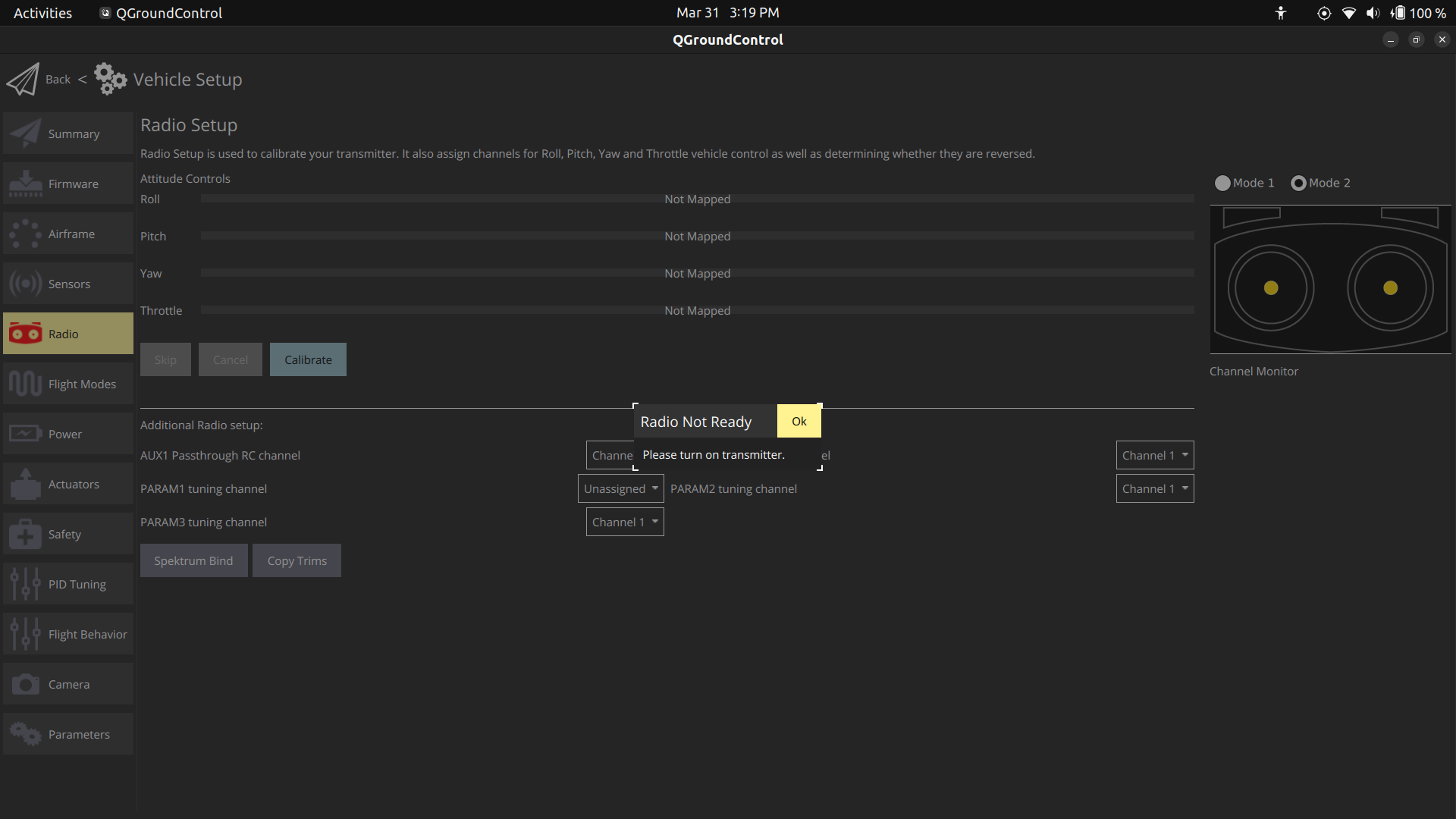Screen dimensions: 1456x819
Task: Click the paper plane Back icon
Action: [x=23, y=80]
